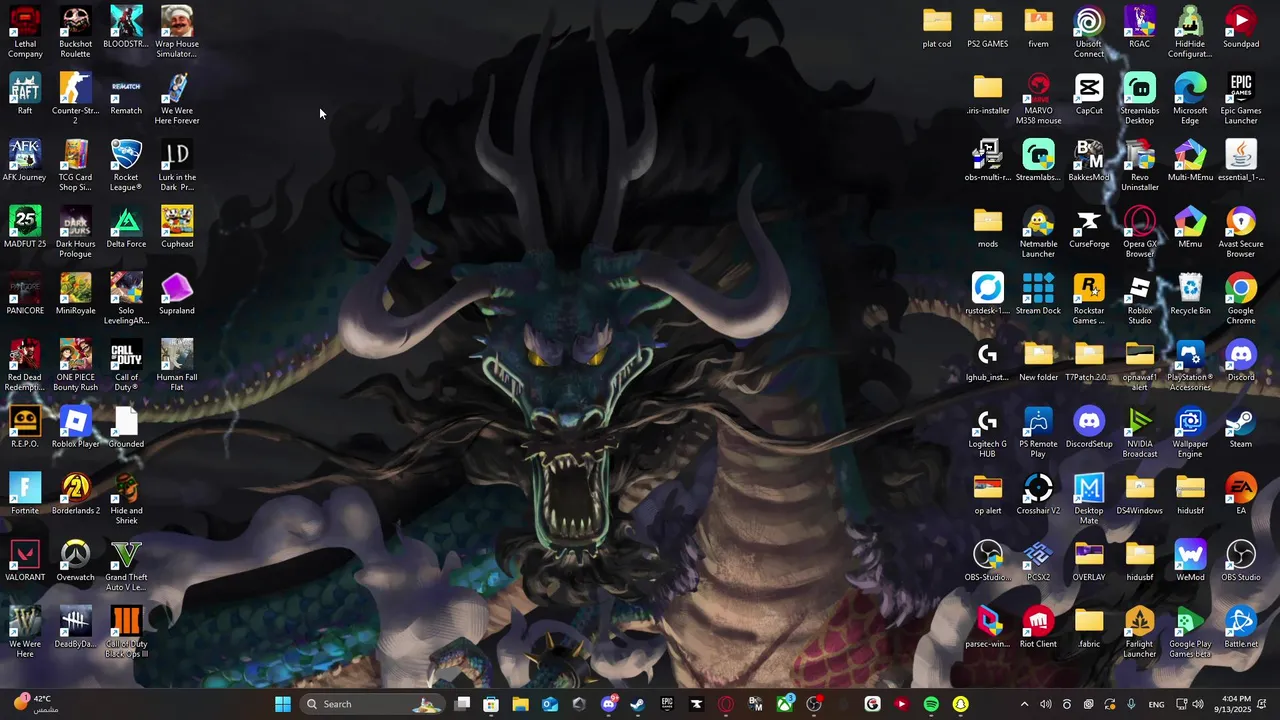Show hidden system tray icons
The height and width of the screenshot is (720, 1280).
pos(1024,704)
